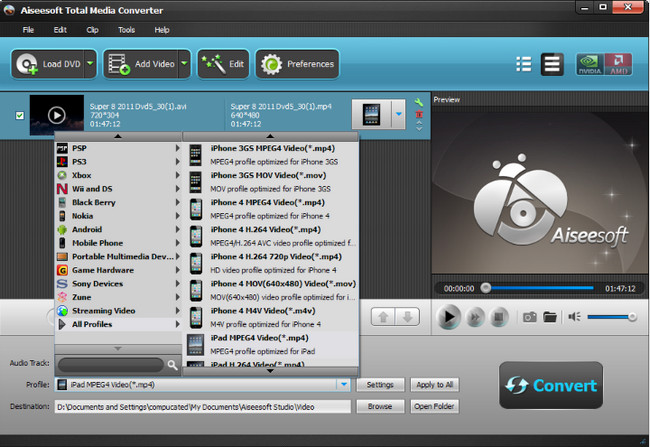Image resolution: width=650 pixels, height=447 pixels.
Task: Open the Help menu
Action: pyautogui.click(x=162, y=30)
